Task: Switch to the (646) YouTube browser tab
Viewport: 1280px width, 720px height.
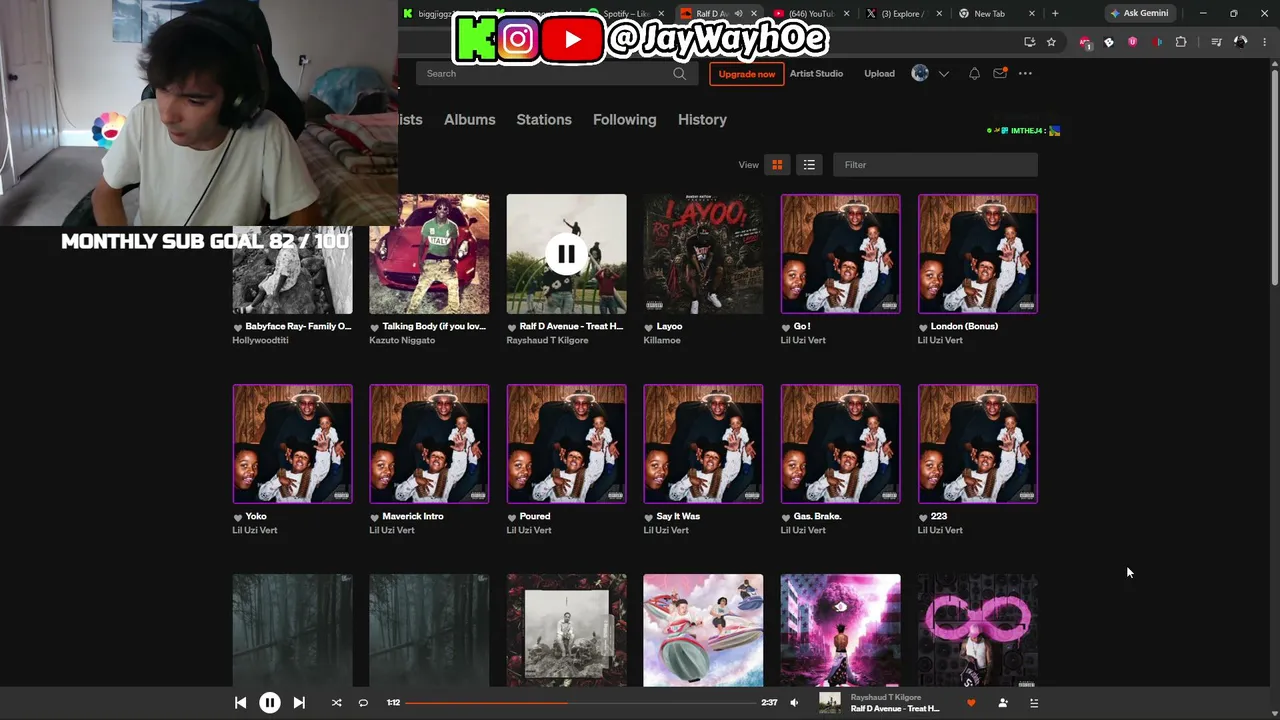Action: pyautogui.click(x=810, y=13)
